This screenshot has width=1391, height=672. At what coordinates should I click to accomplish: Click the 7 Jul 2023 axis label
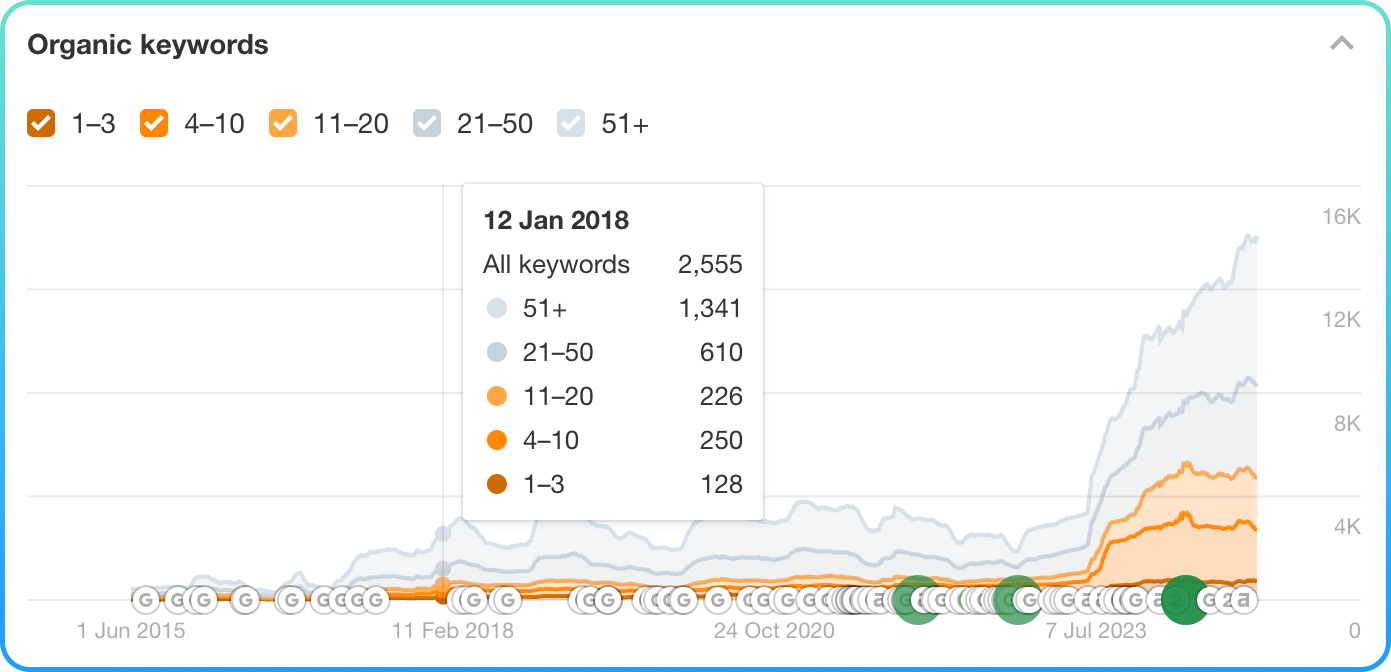click(x=1096, y=631)
